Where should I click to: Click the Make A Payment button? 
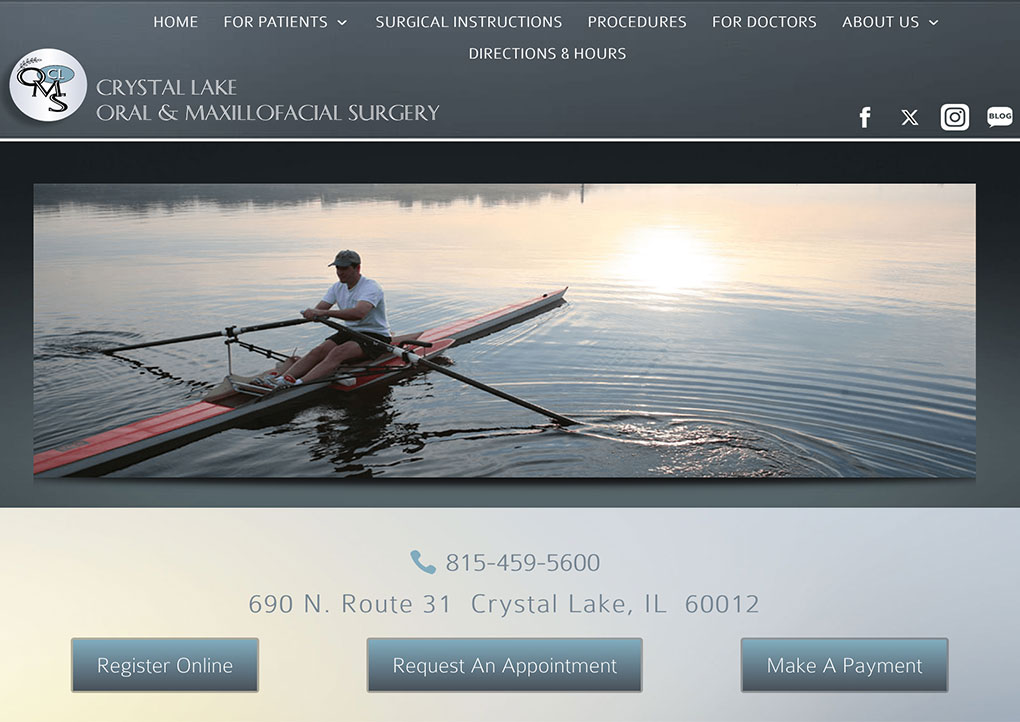pyautogui.click(x=844, y=665)
